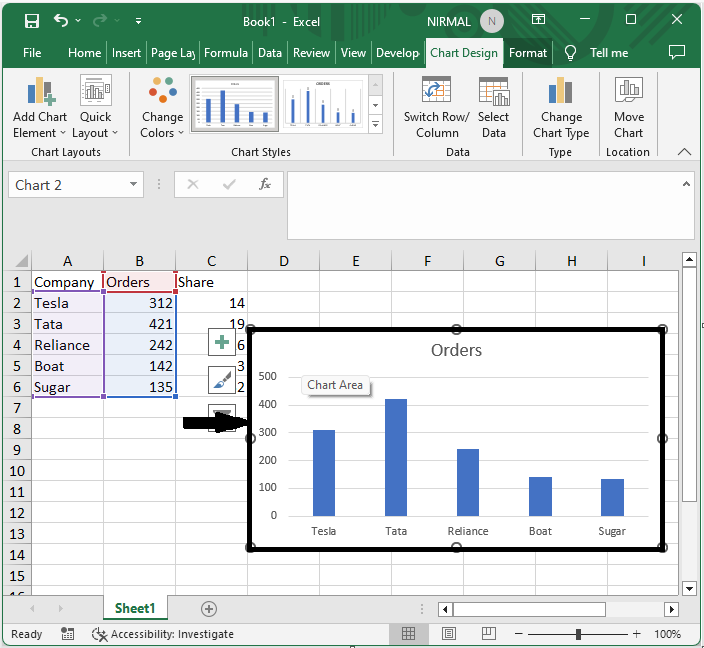Open the File menu
This screenshot has height=648, width=704.
pyautogui.click(x=32, y=53)
